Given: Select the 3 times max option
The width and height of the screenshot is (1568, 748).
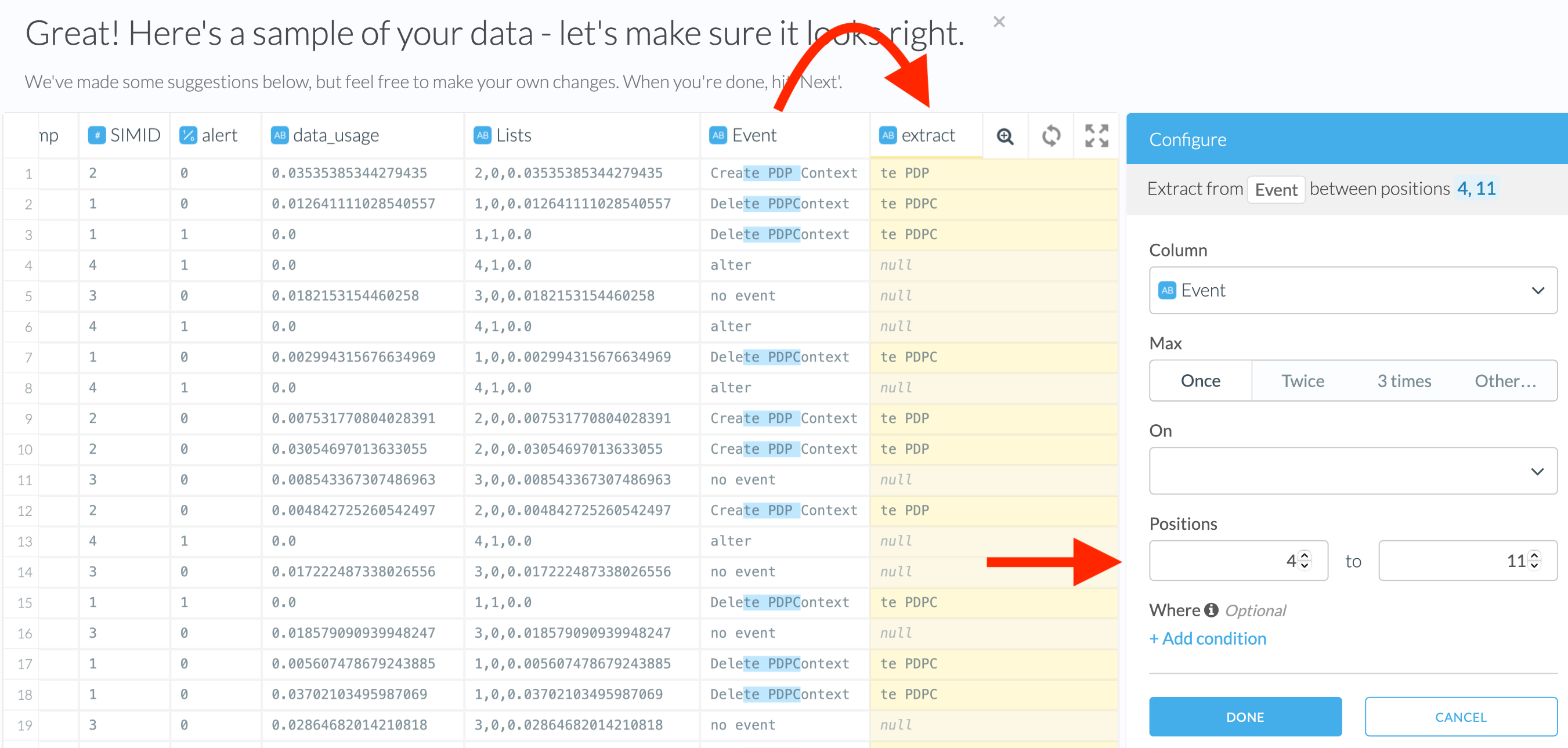Looking at the screenshot, I should pos(1404,381).
